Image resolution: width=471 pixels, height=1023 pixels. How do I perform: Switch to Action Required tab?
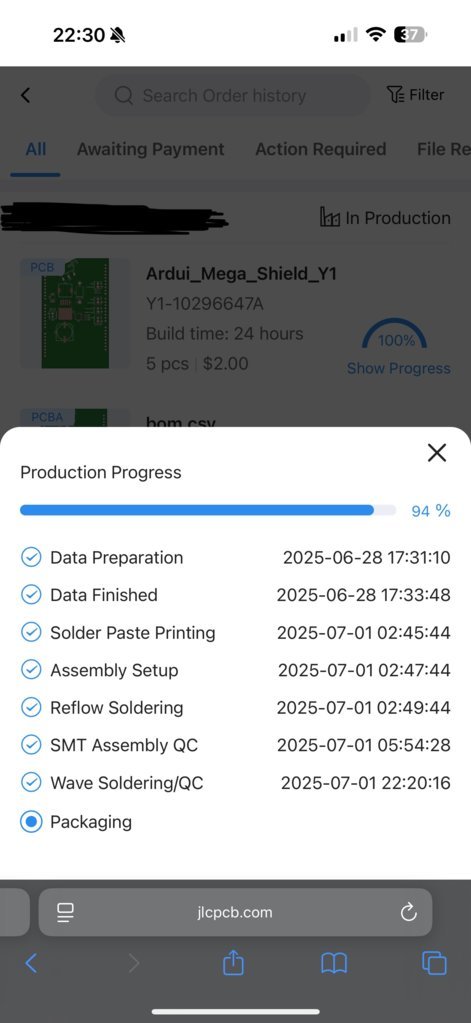tap(320, 149)
